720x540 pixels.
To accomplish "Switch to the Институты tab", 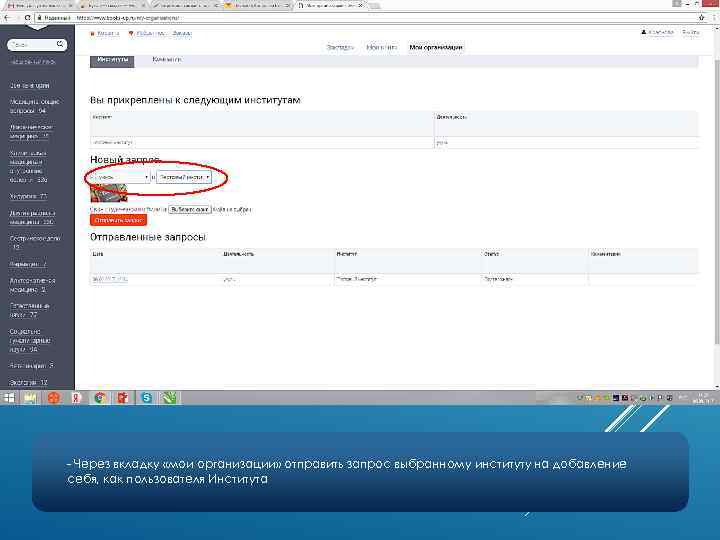I will 112,60.
